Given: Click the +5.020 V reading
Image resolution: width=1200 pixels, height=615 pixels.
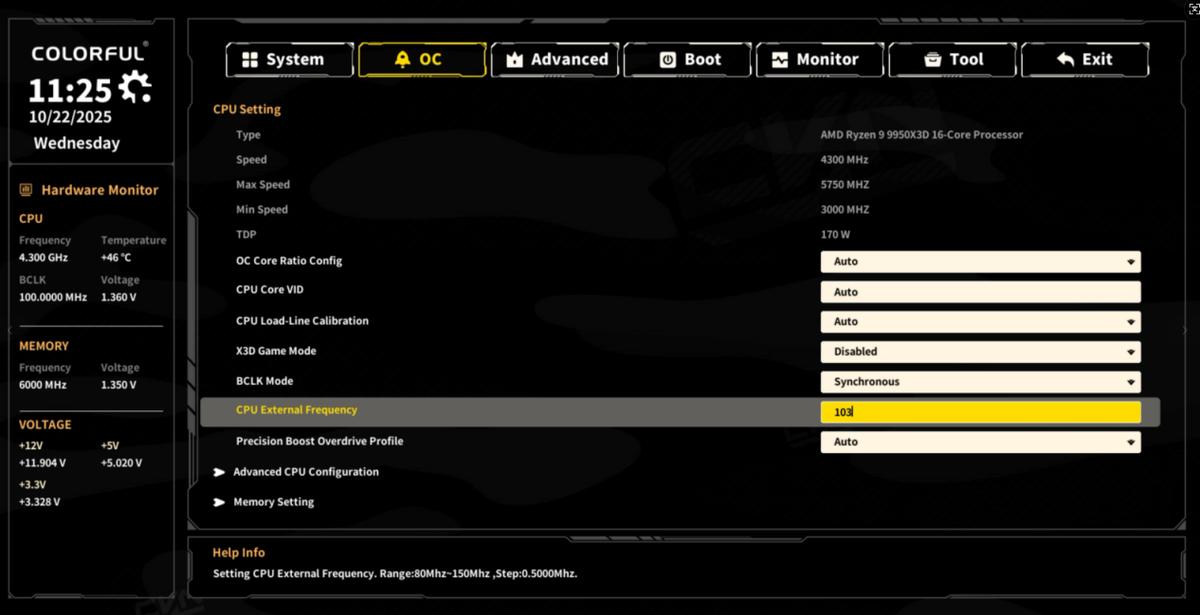Looking at the screenshot, I should 121,463.
